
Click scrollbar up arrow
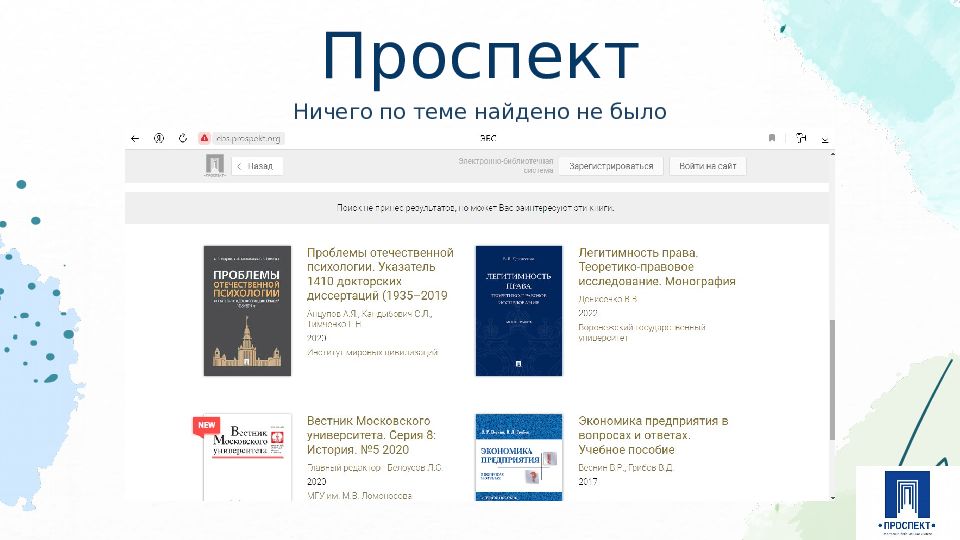(832, 154)
